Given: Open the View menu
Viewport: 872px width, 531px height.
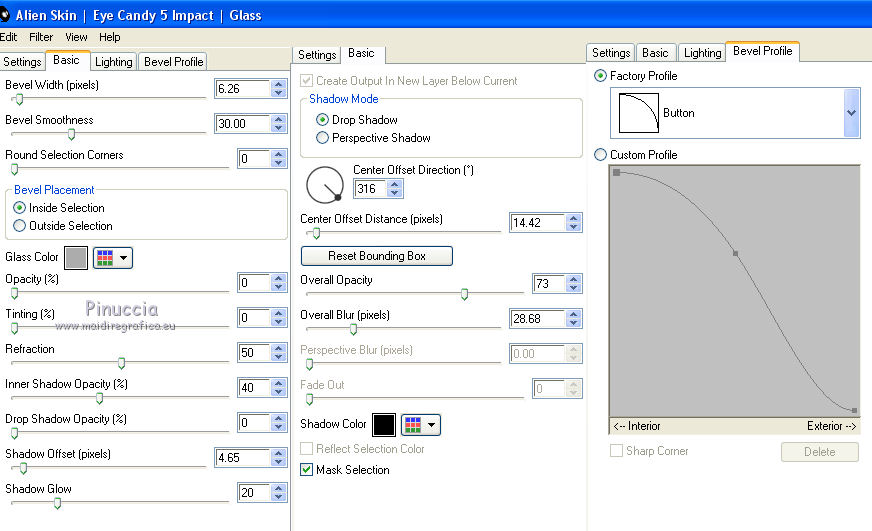Looking at the screenshot, I should tap(76, 37).
